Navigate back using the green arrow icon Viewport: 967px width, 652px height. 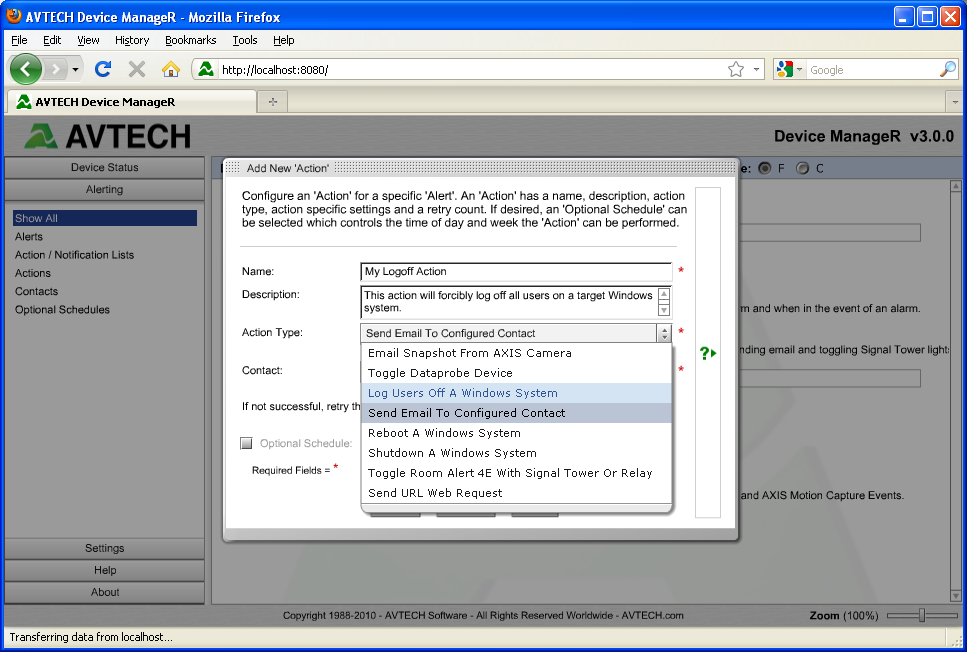[x=27, y=69]
